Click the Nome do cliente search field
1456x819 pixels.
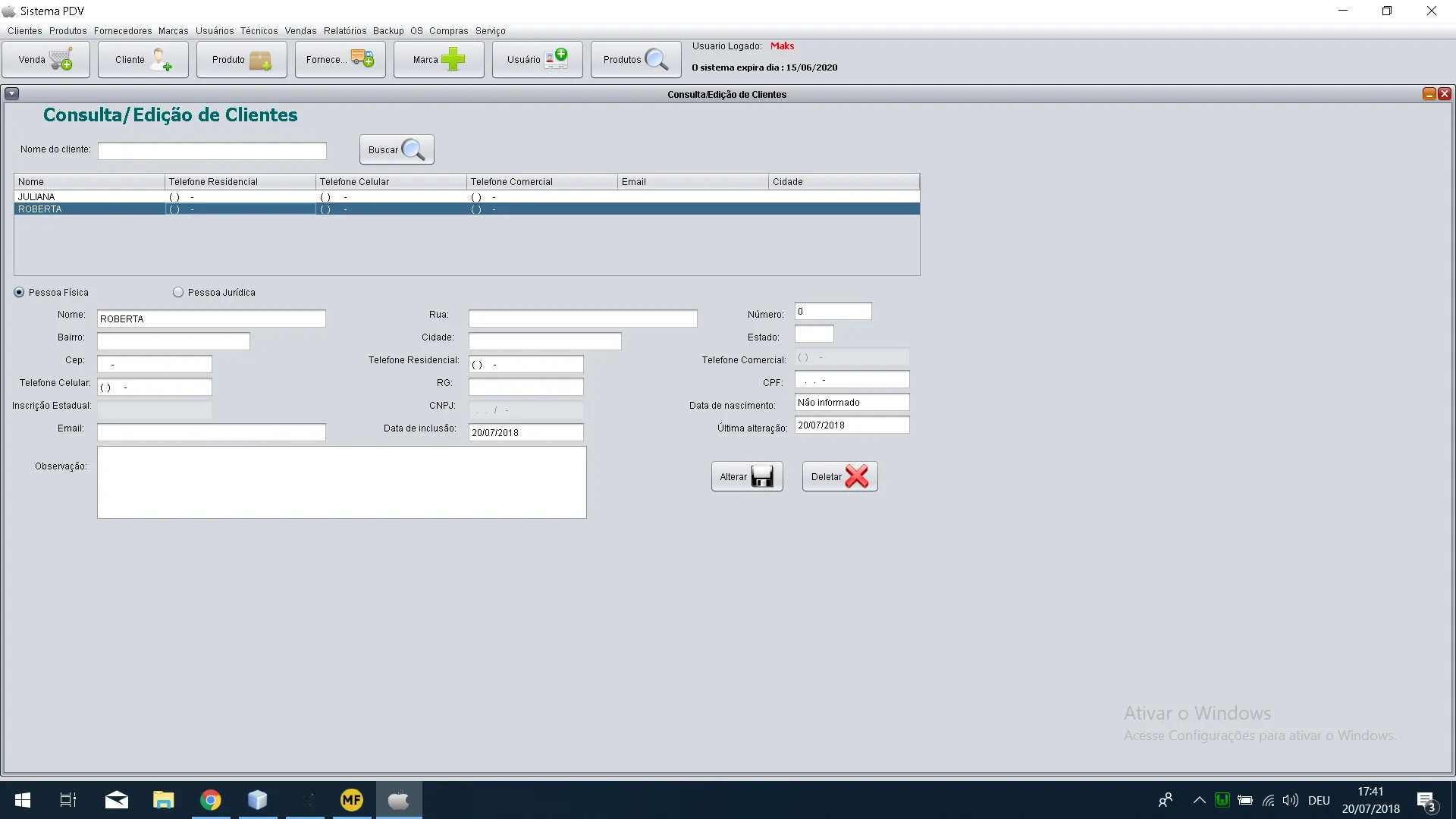[212, 151]
